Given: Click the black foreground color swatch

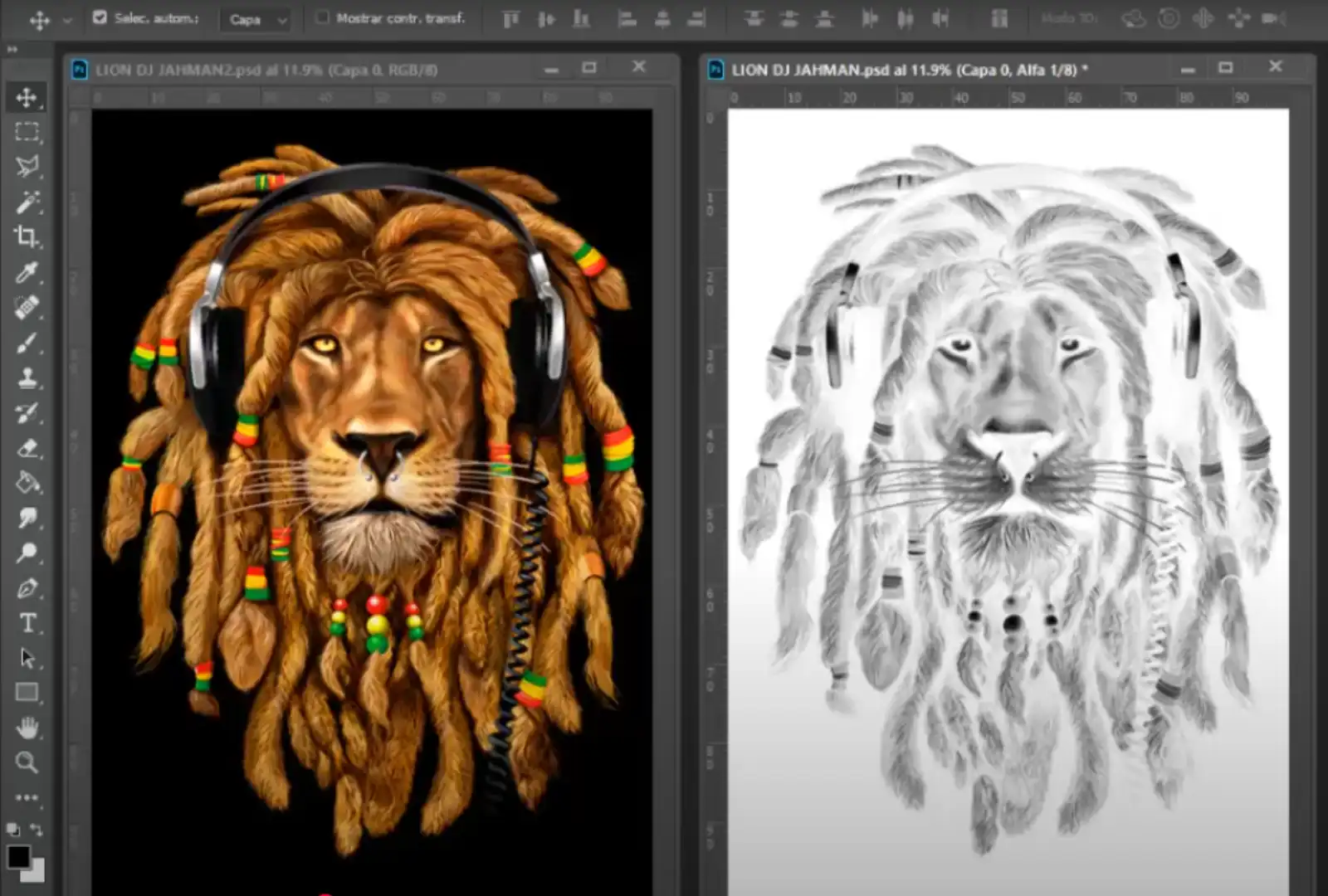Looking at the screenshot, I should point(18,856).
